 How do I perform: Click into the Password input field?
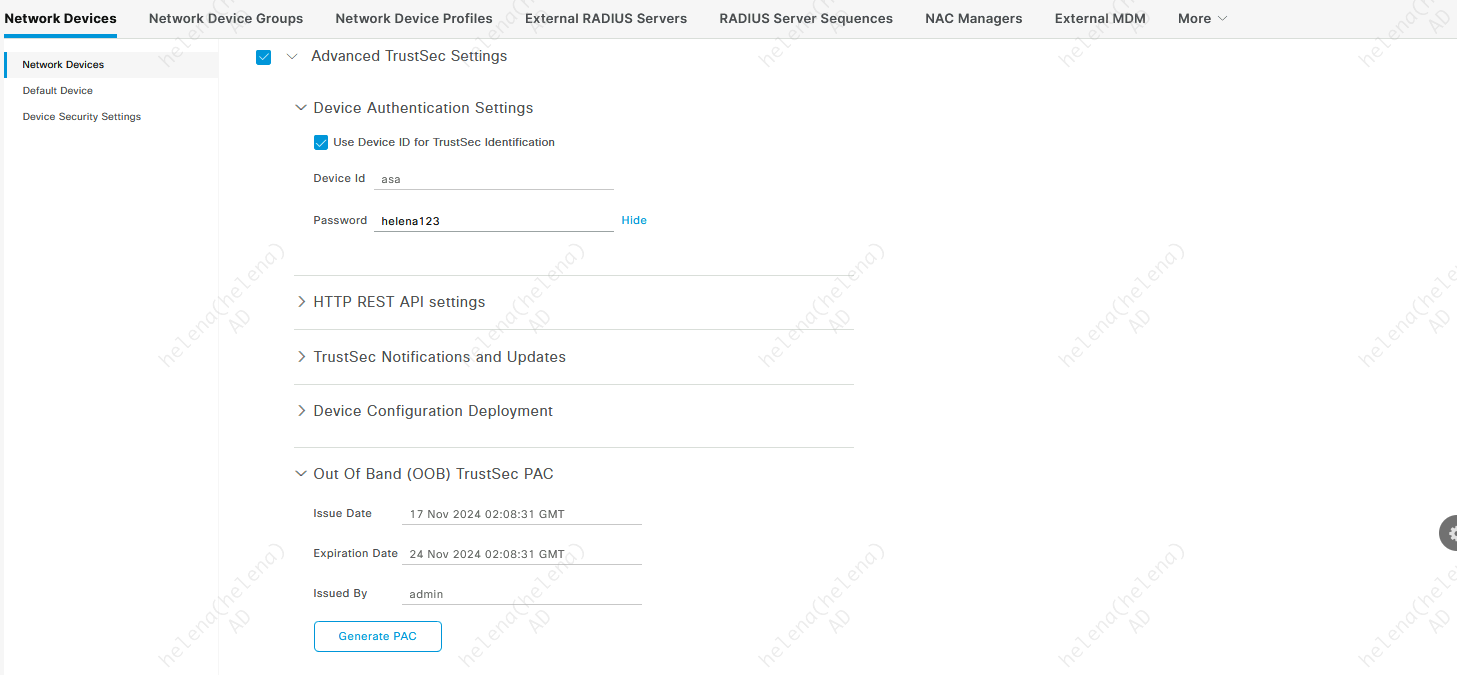[493, 221]
